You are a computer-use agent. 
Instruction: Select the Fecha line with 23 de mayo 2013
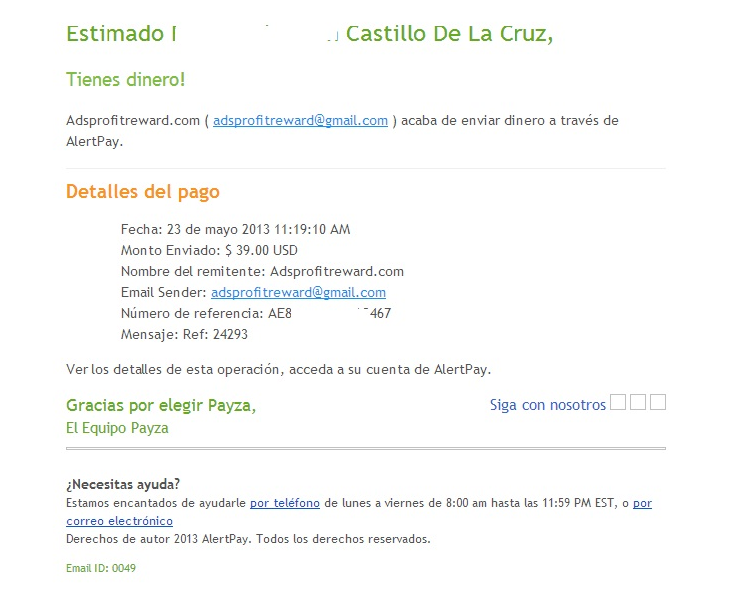pos(235,230)
